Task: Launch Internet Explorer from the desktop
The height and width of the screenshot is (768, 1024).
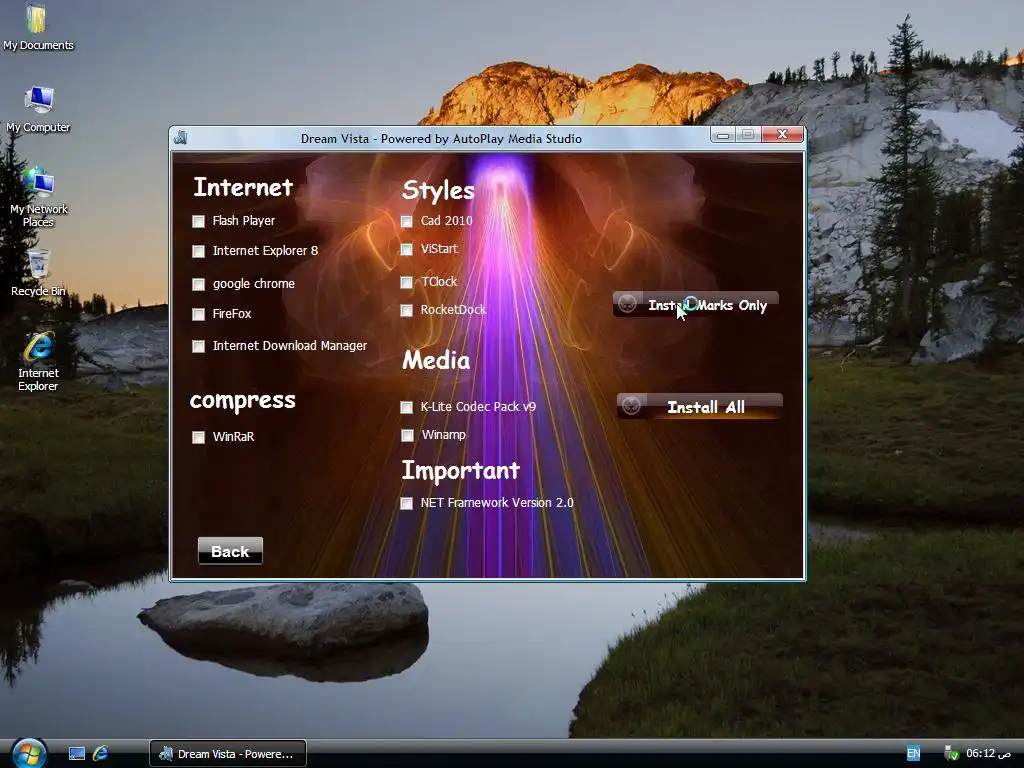Action: click(x=38, y=361)
